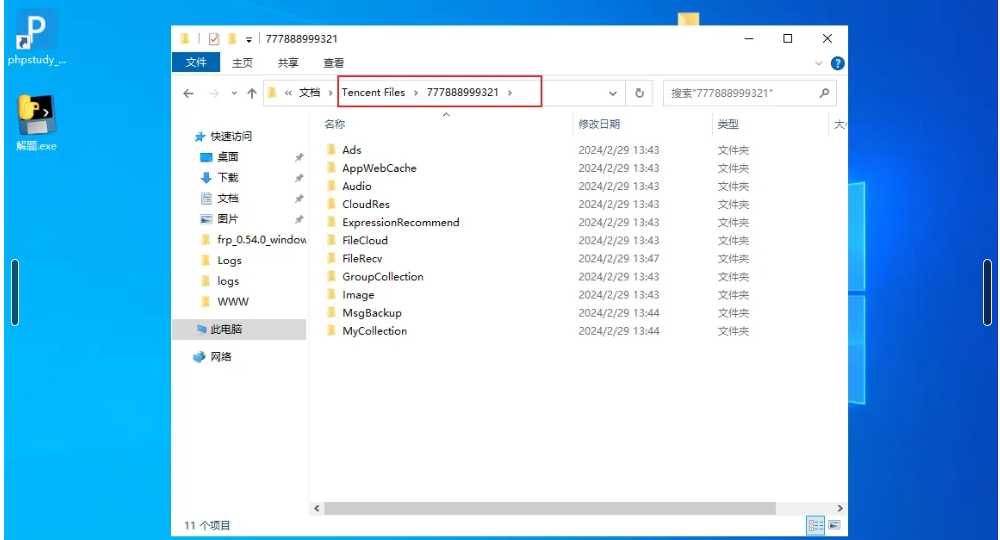
Task: Open the customize quick access toolbar dropdown
Action: [x=249, y=40]
